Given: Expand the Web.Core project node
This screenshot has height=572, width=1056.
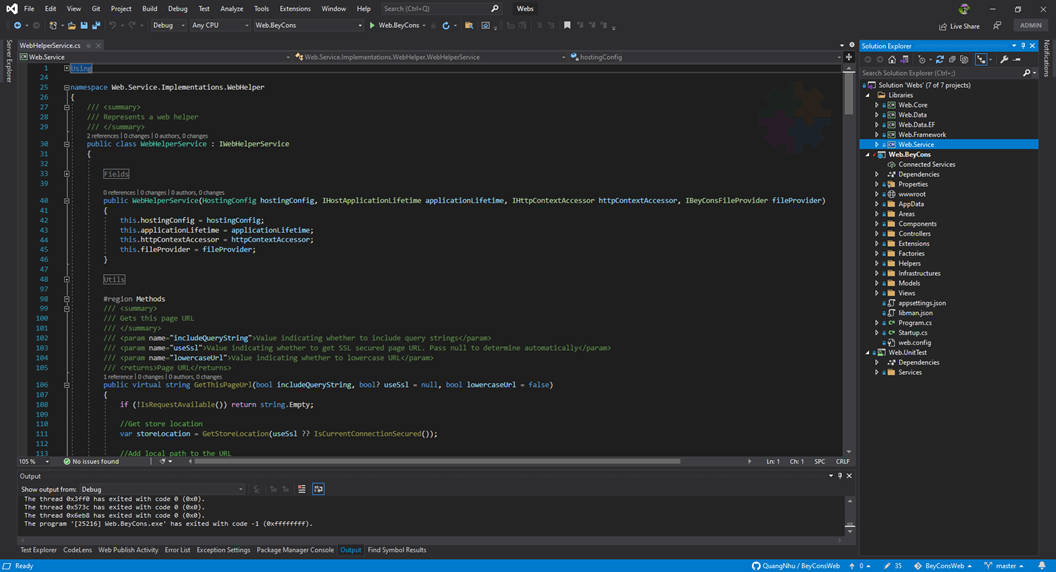Looking at the screenshot, I should click(x=877, y=105).
